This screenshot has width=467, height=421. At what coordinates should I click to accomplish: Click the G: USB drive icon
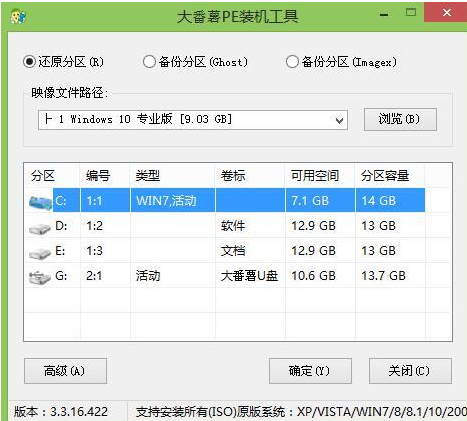click(40, 277)
